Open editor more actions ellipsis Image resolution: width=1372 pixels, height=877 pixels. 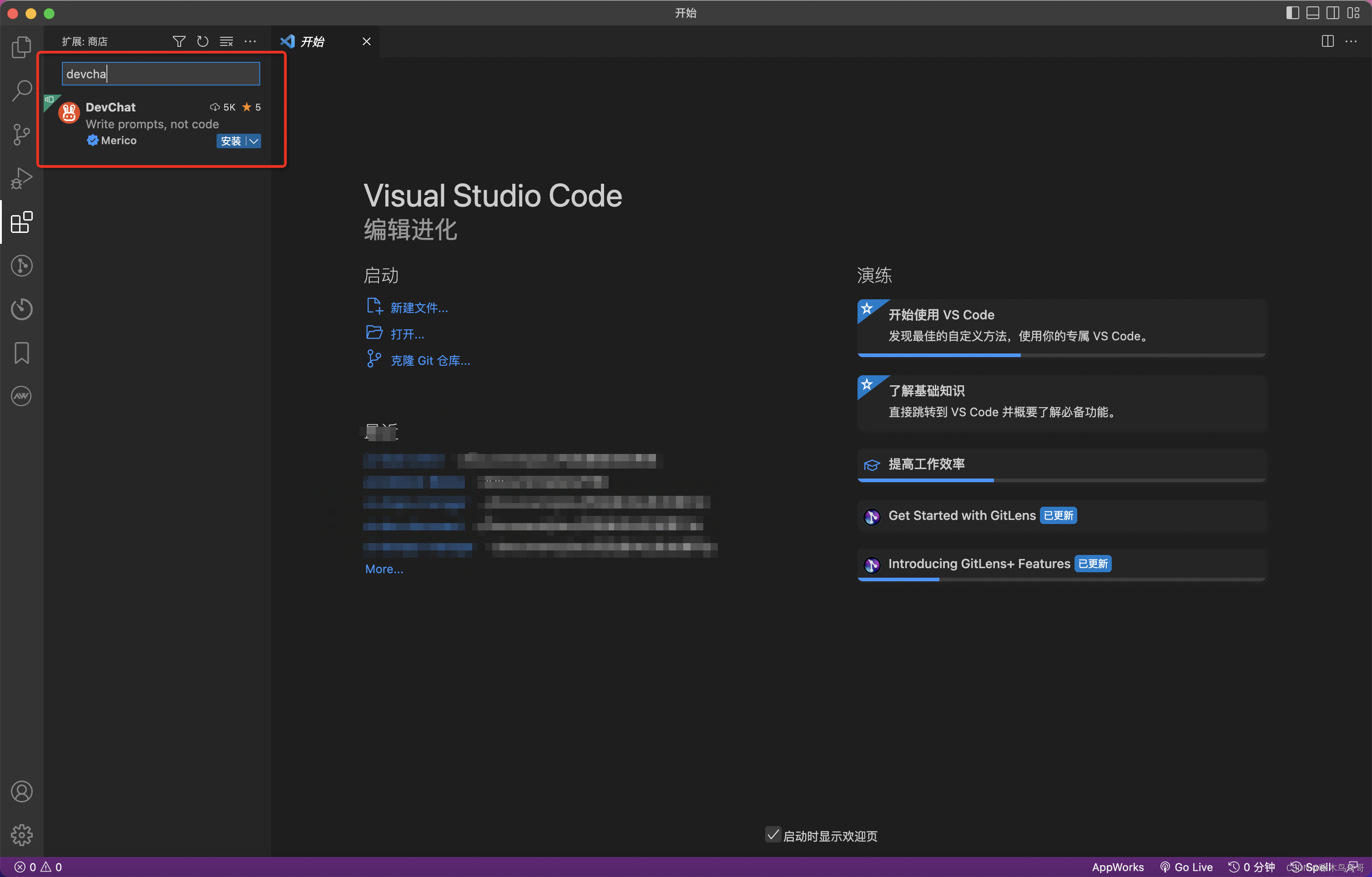point(1351,41)
